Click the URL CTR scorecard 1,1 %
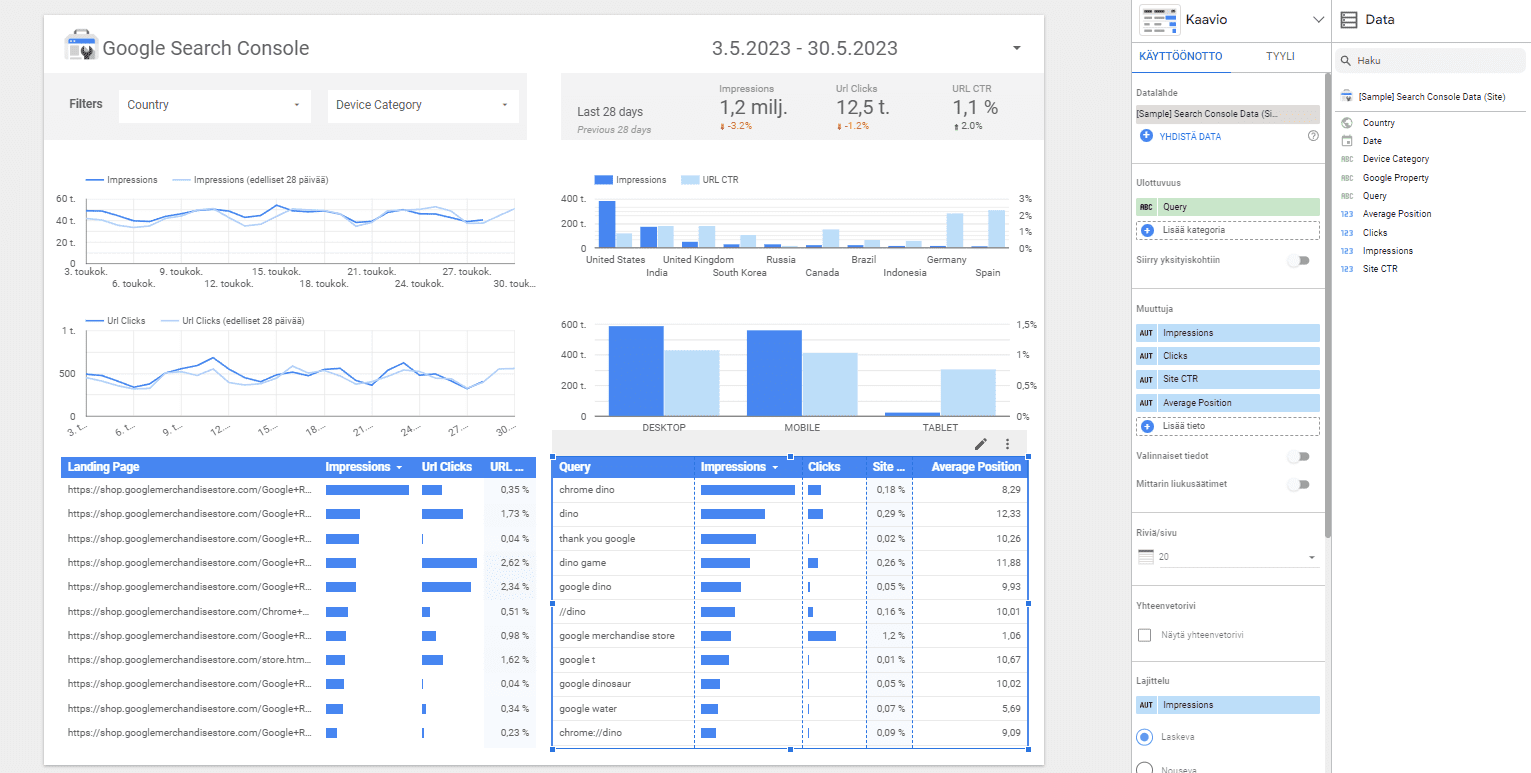 pyautogui.click(x=975, y=107)
